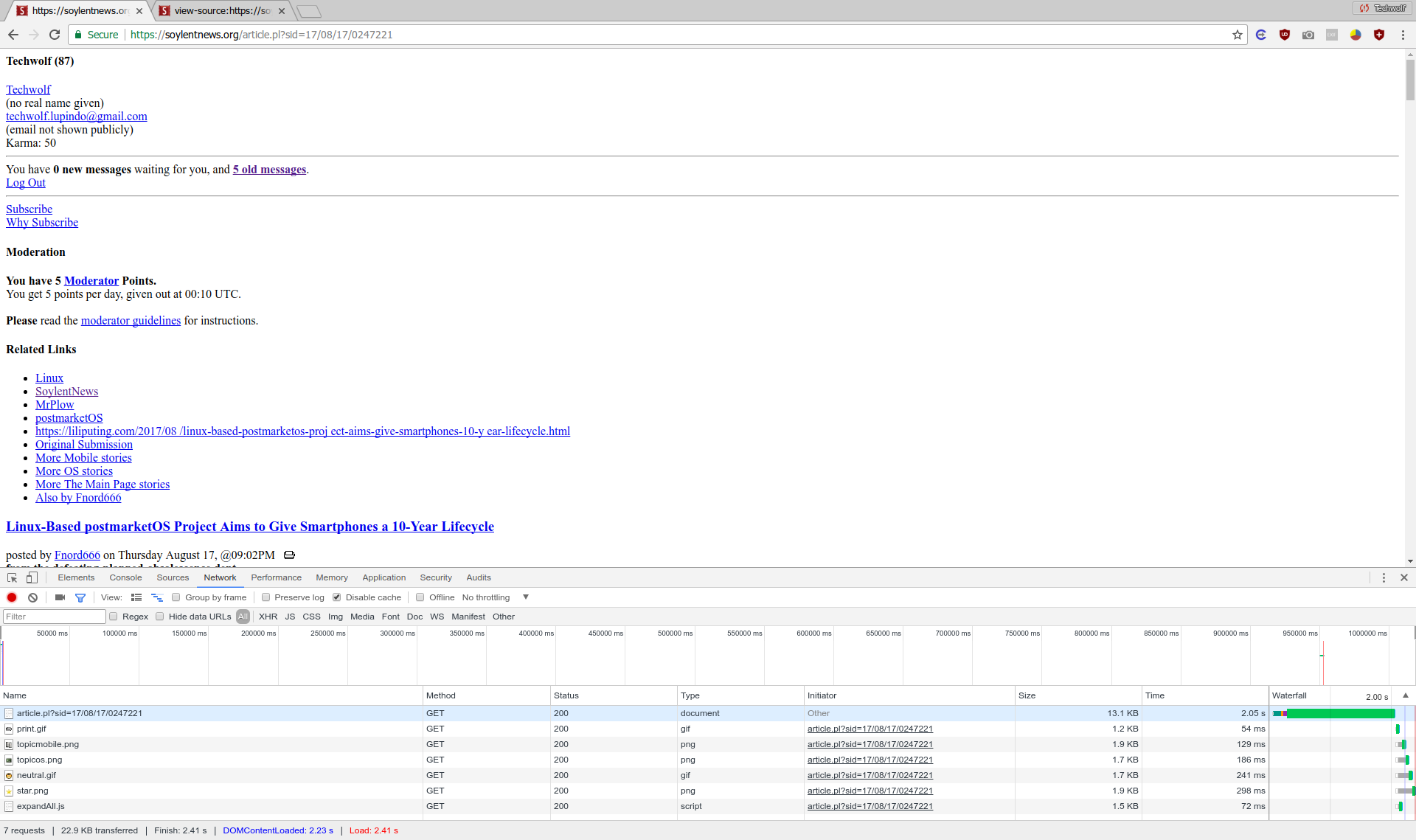The width and height of the screenshot is (1416, 840).
Task: Open the Chrome three-dot menu
Action: pyautogui.click(x=1403, y=35)
